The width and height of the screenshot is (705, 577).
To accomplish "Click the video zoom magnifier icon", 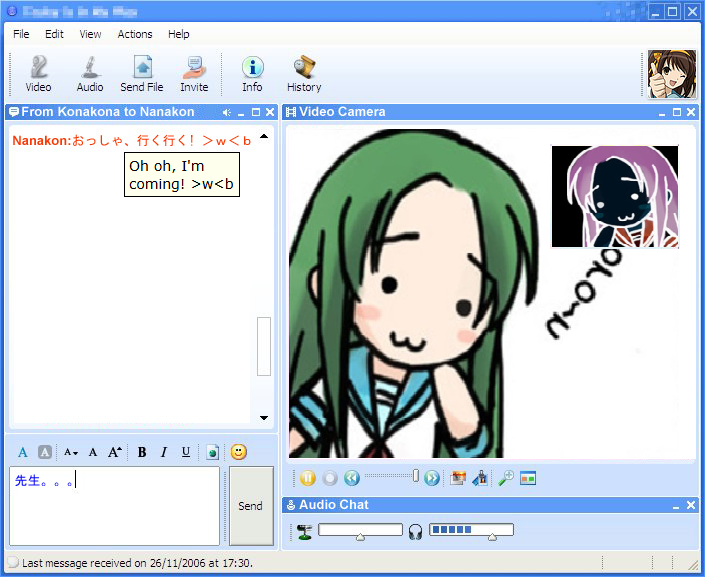I will point(506,478).
